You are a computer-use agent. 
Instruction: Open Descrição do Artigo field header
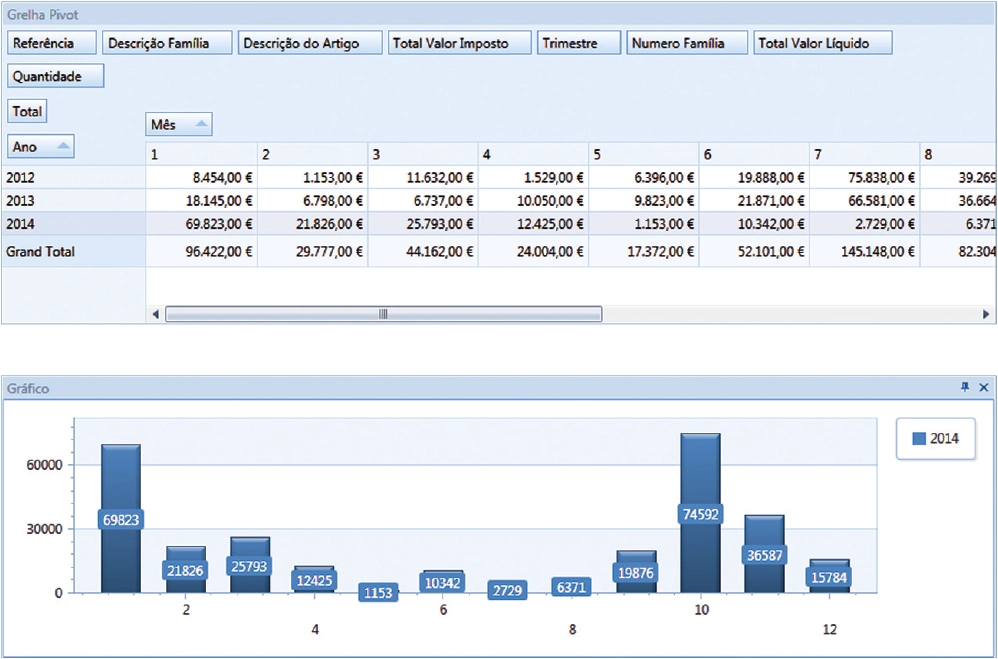click(x=311, y=43)
